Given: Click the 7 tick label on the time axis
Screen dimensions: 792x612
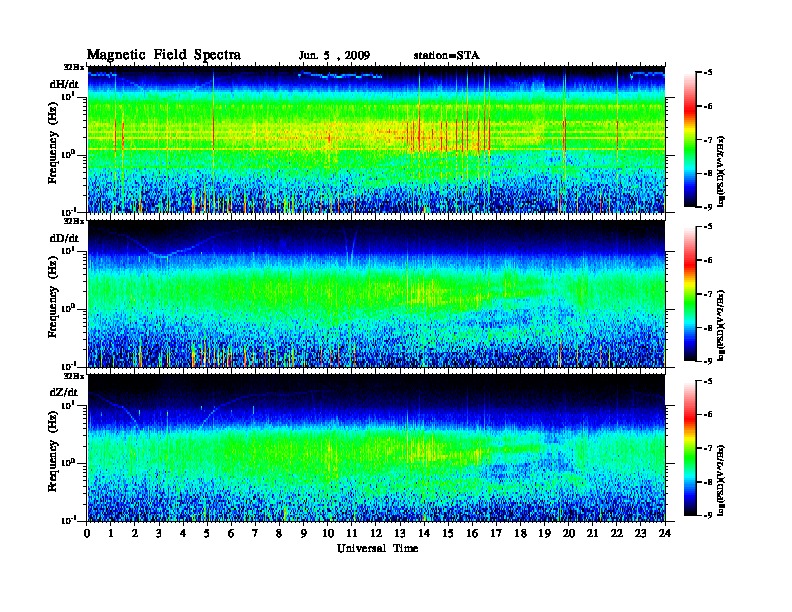Looking at the screenshot, I should click(255, 534).
